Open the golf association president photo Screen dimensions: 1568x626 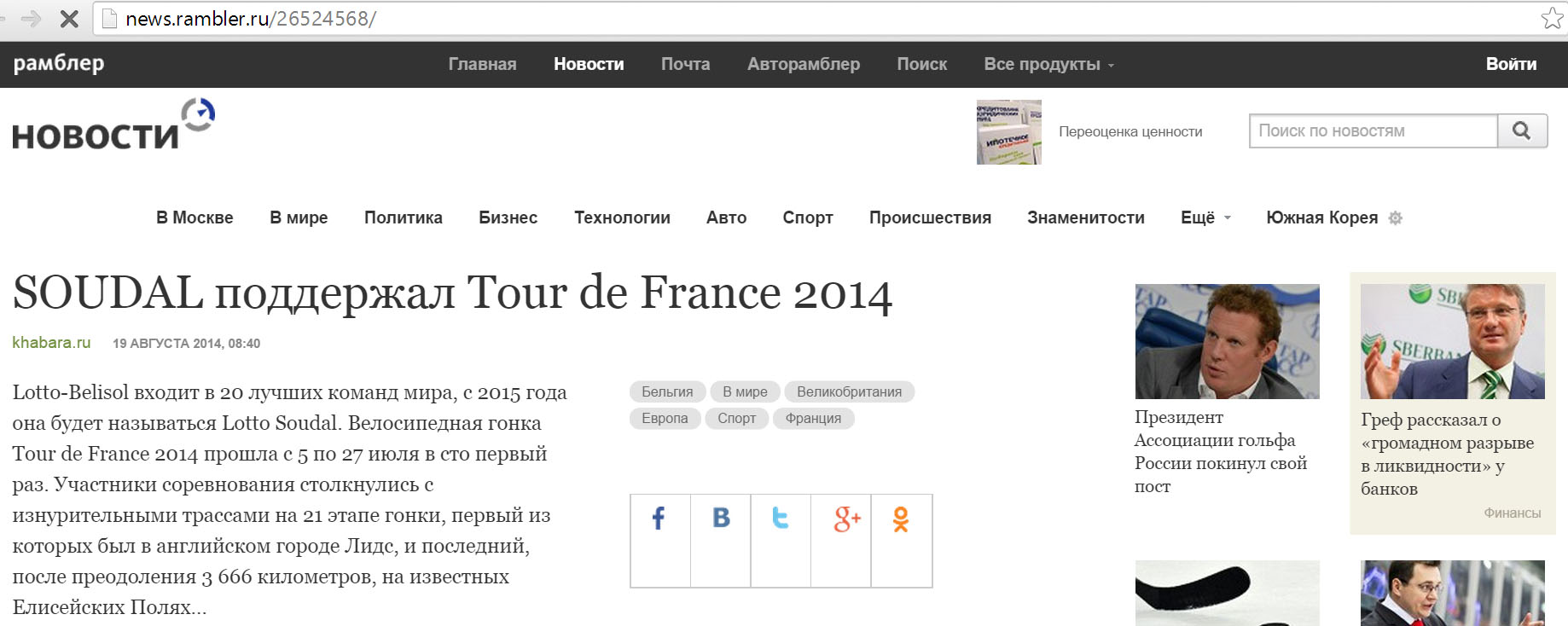[x=1228, y=341]
